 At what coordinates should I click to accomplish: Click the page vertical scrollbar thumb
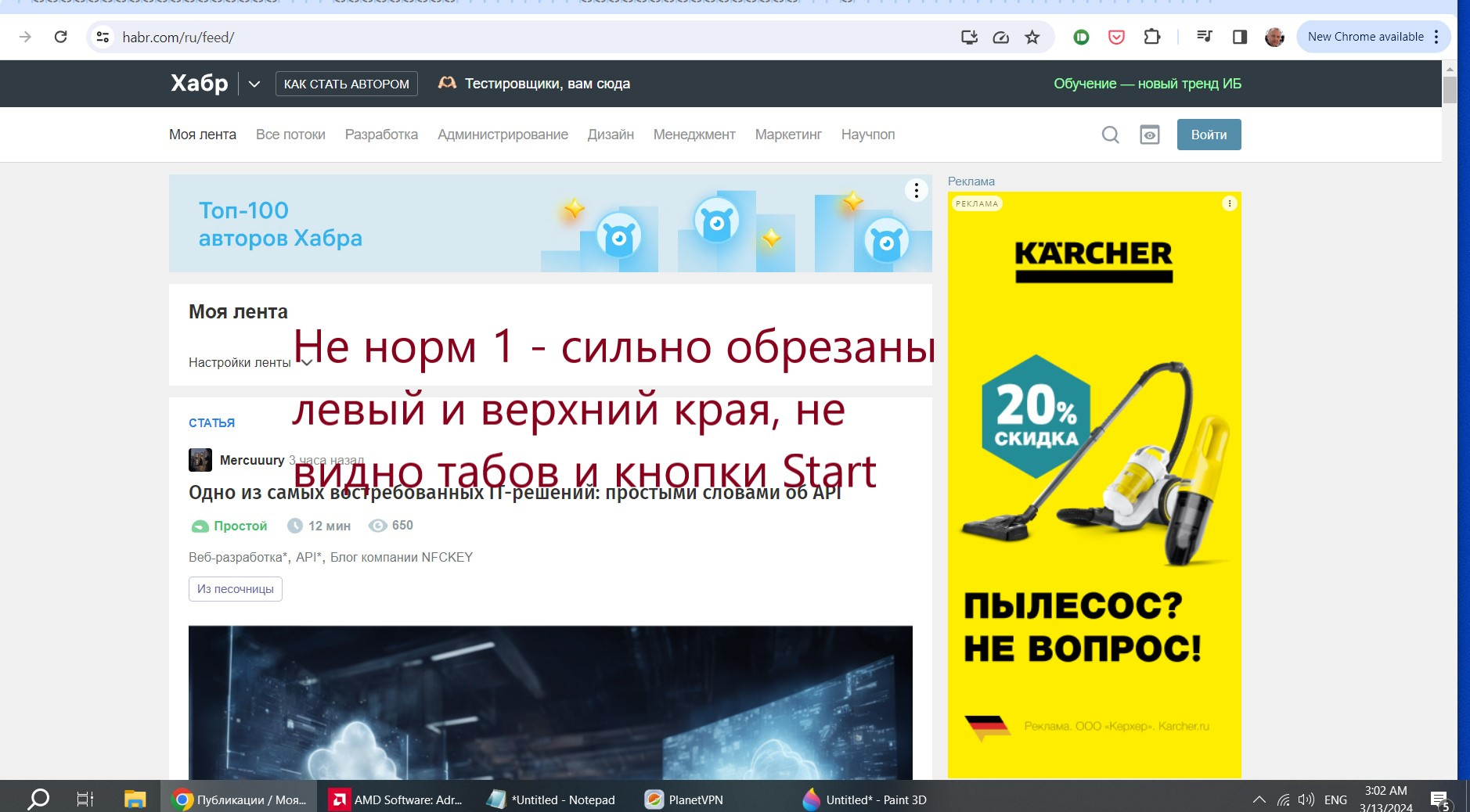pyautogui.click(x=1450, y=89)
